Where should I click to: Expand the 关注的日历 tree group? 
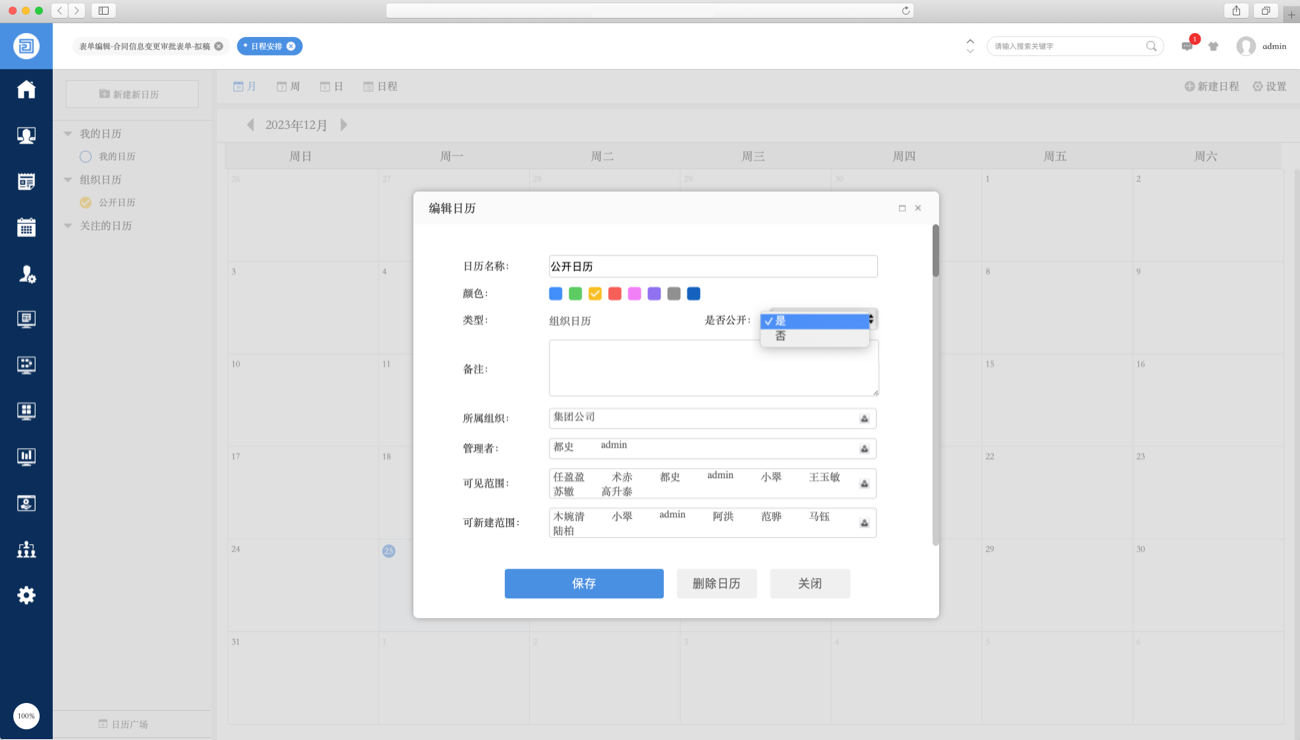pos(69,226)
